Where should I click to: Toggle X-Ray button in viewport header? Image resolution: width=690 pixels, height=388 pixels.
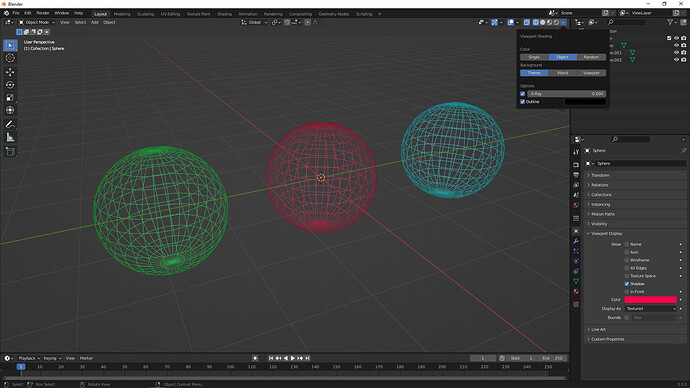coord(526,22)
